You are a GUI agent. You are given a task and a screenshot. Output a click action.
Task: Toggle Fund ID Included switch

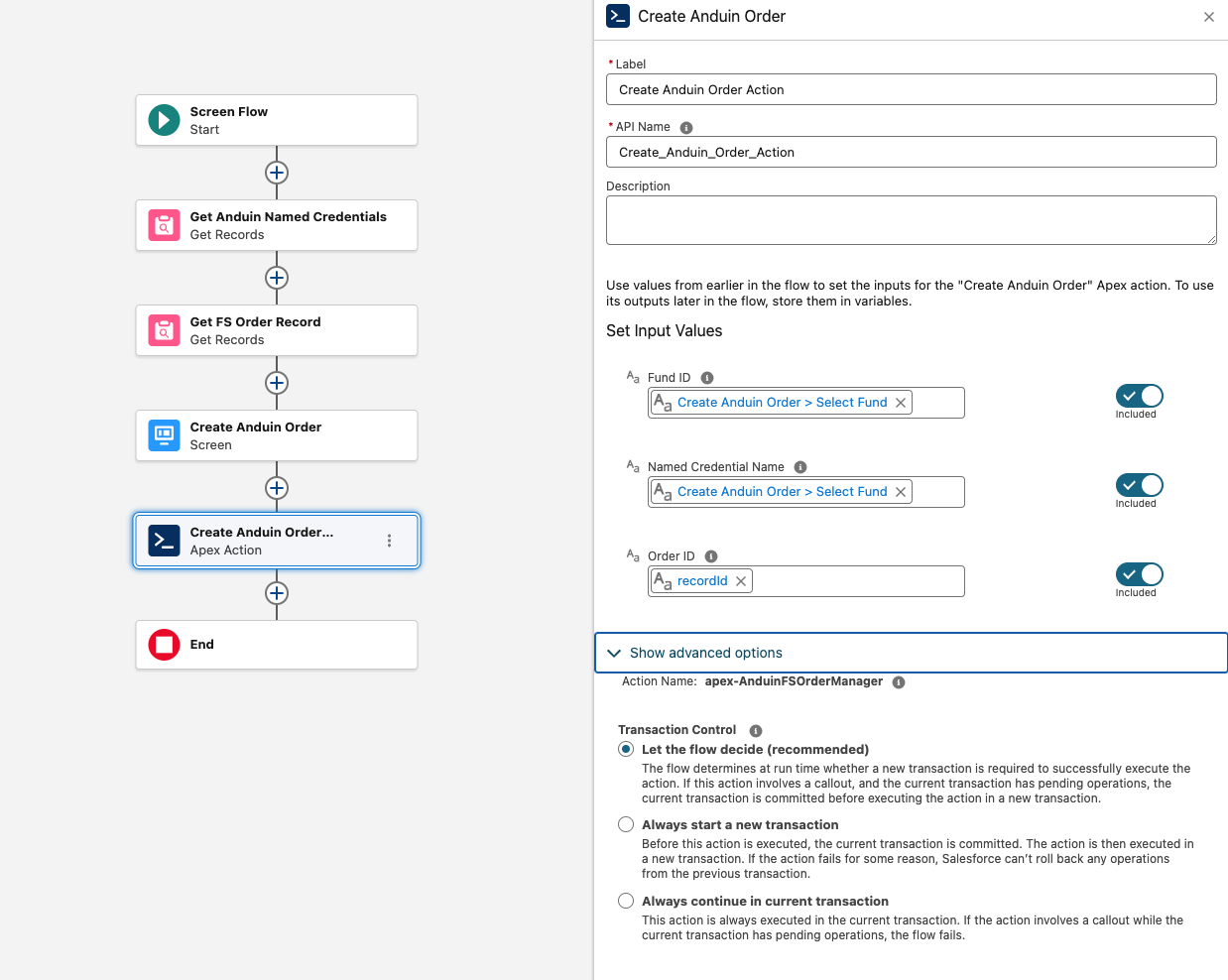[x=1139, y=396]
